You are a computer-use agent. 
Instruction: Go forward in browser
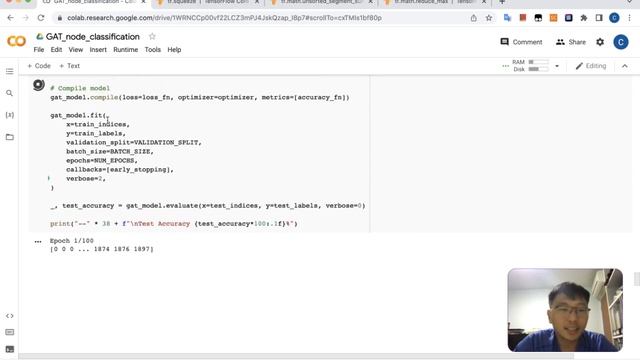click(25, 18)
